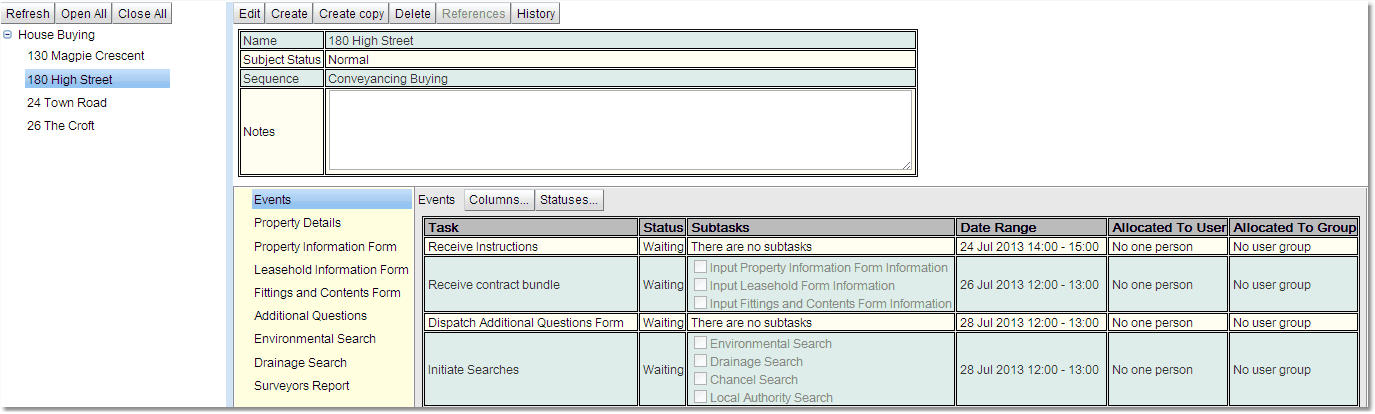The image size is (1375, 414).
Task: Check the Local Authority Search checkbox
Action: point(700,398)
